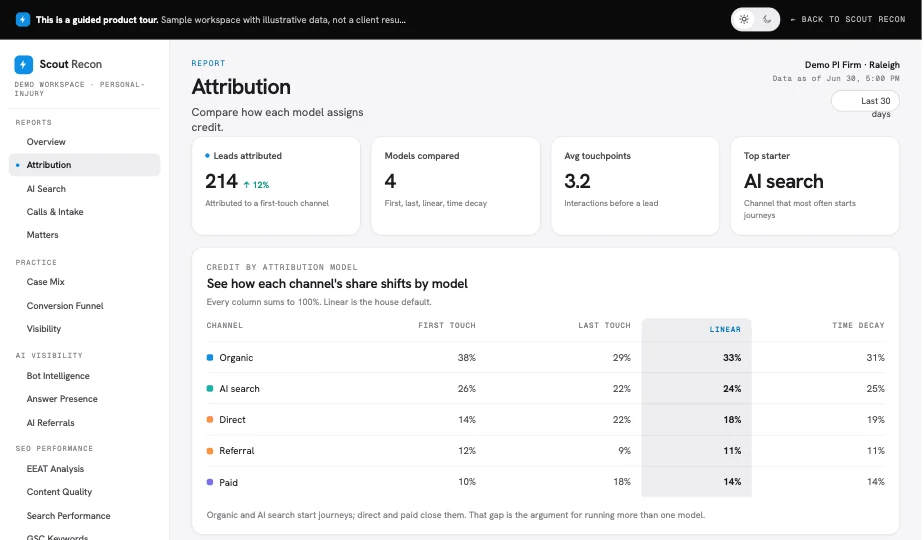This screenshot has height=540, width=924.
Task: Select the Attribution sidebar item
Action: coord(84,165)
